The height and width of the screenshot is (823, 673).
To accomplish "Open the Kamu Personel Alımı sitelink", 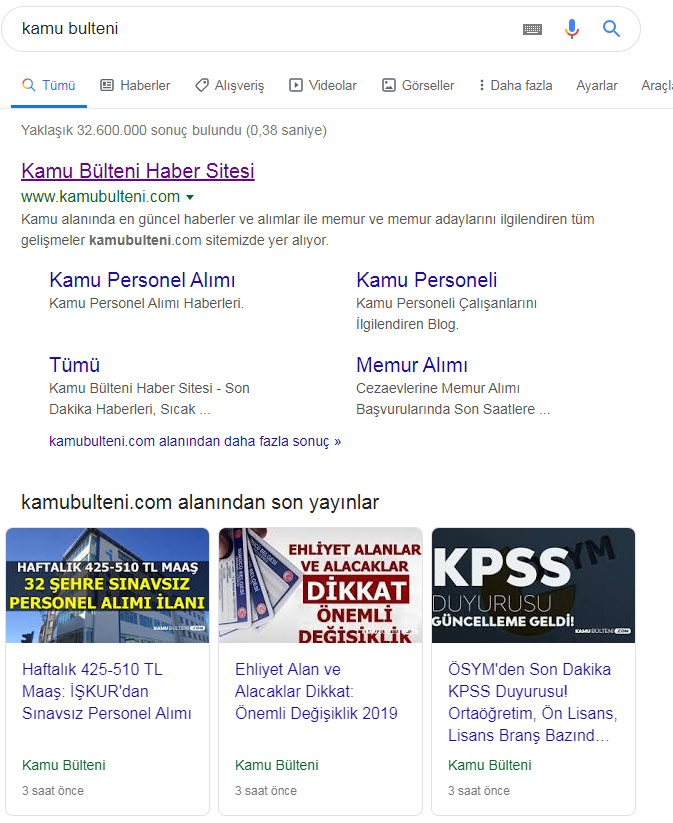I will click(x=142, y=280).
